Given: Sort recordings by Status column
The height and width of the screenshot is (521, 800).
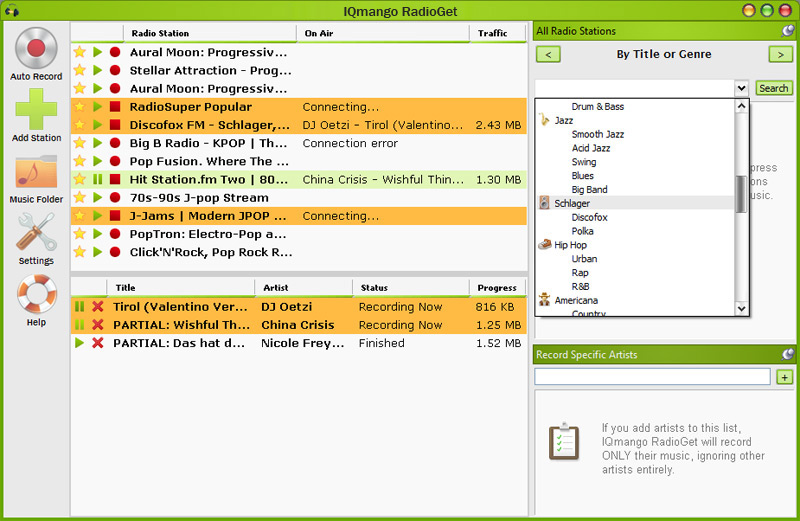Looking at the screenshot, I should (411, 288).
